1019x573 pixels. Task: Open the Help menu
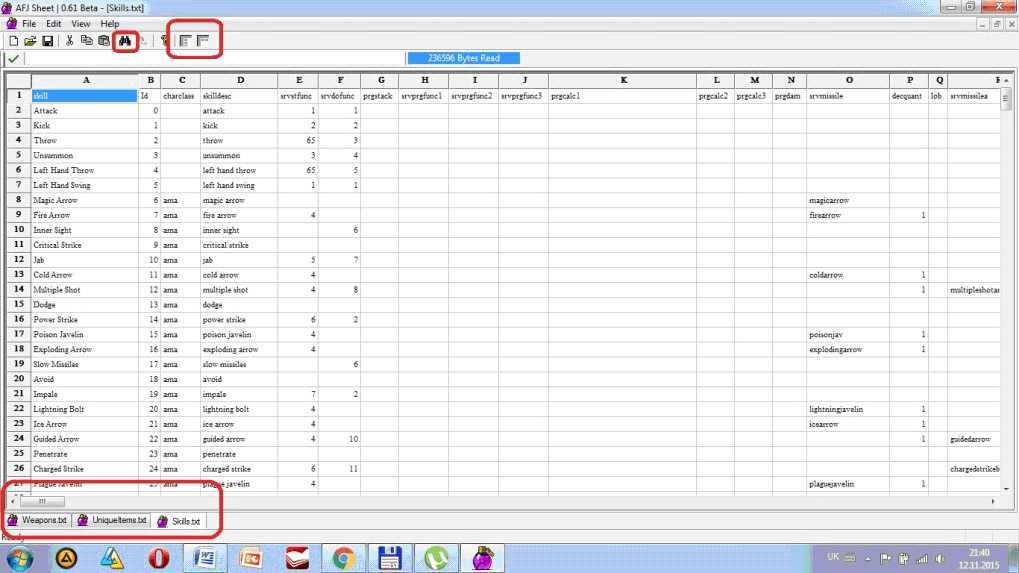click(x=109, y=23)
